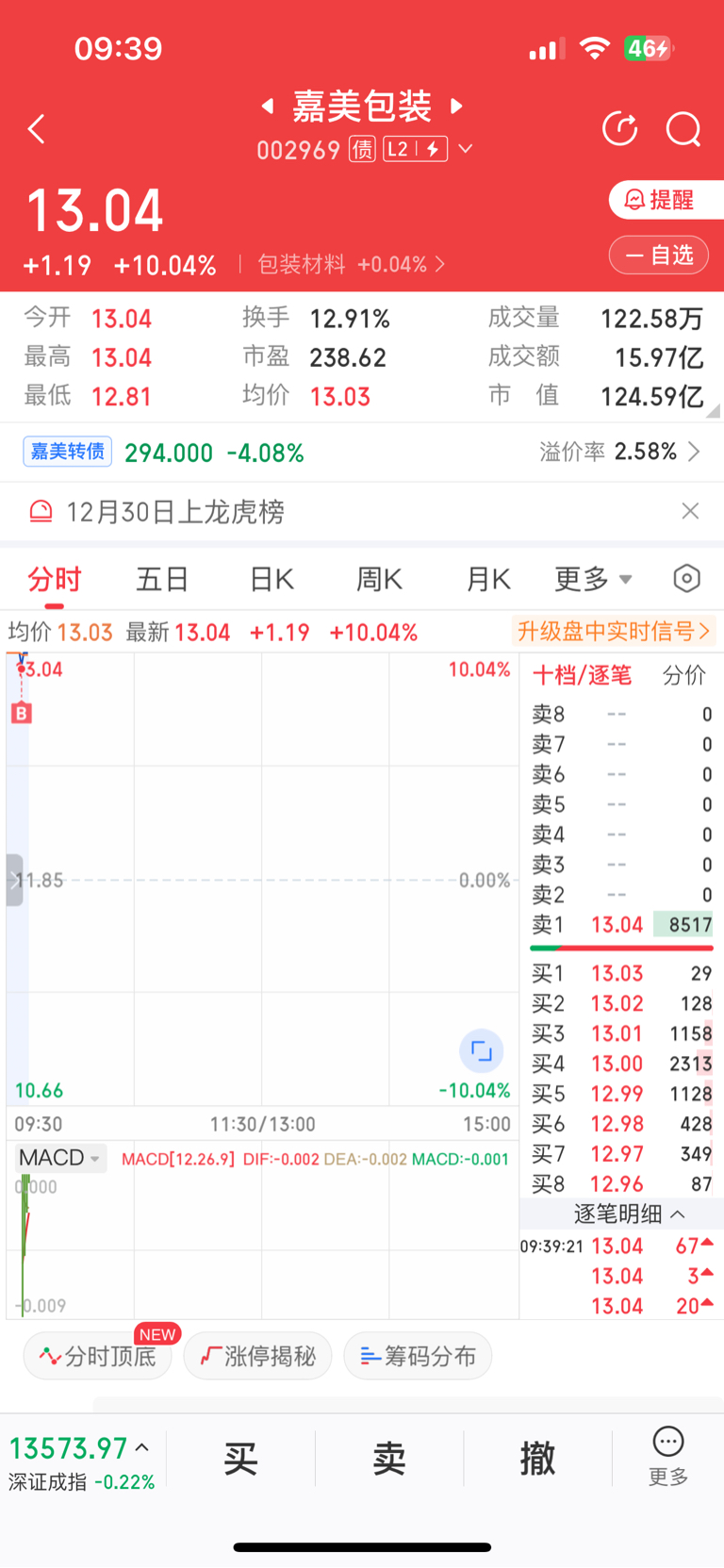Tap the 09:39:21 trade detail row

coord(617,1246)
